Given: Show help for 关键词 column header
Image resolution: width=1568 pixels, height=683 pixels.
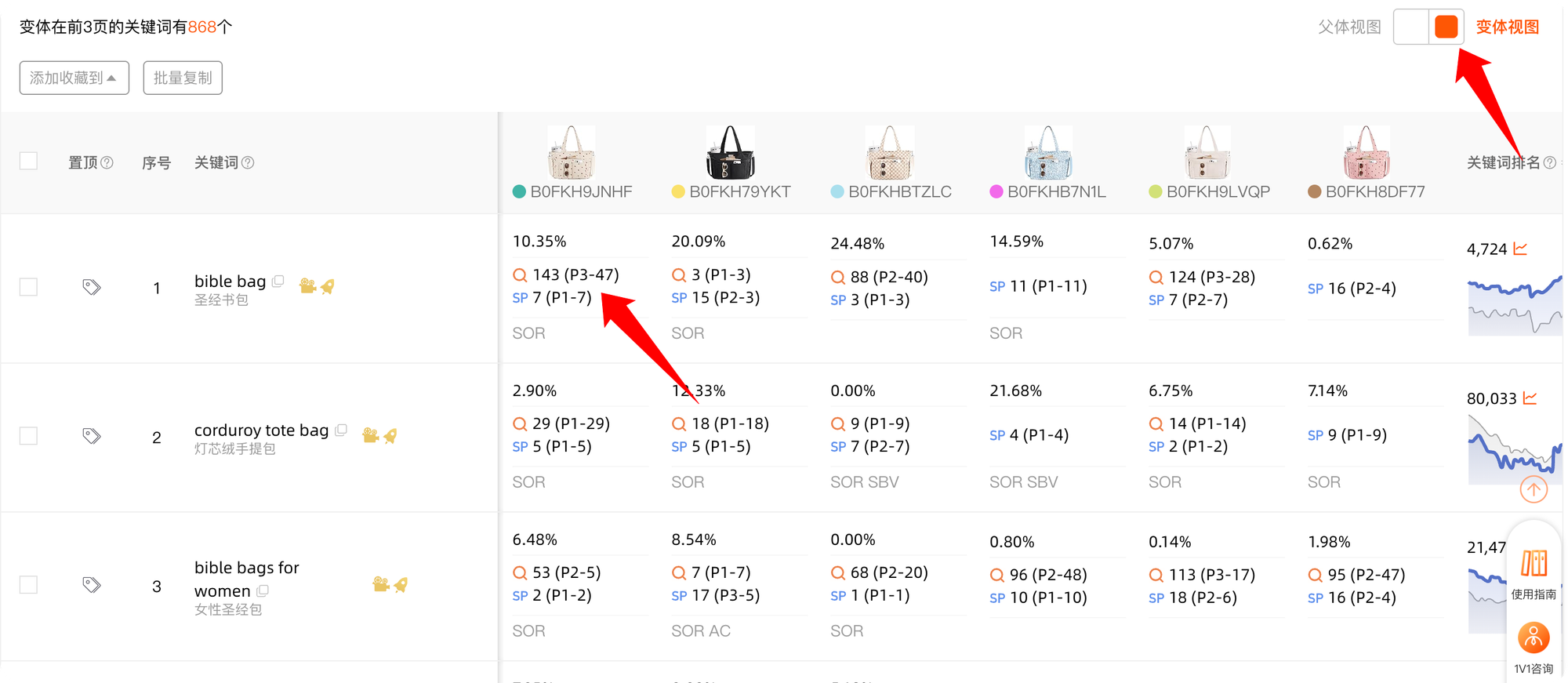Looking at the screenshot, I should (248, 162).
